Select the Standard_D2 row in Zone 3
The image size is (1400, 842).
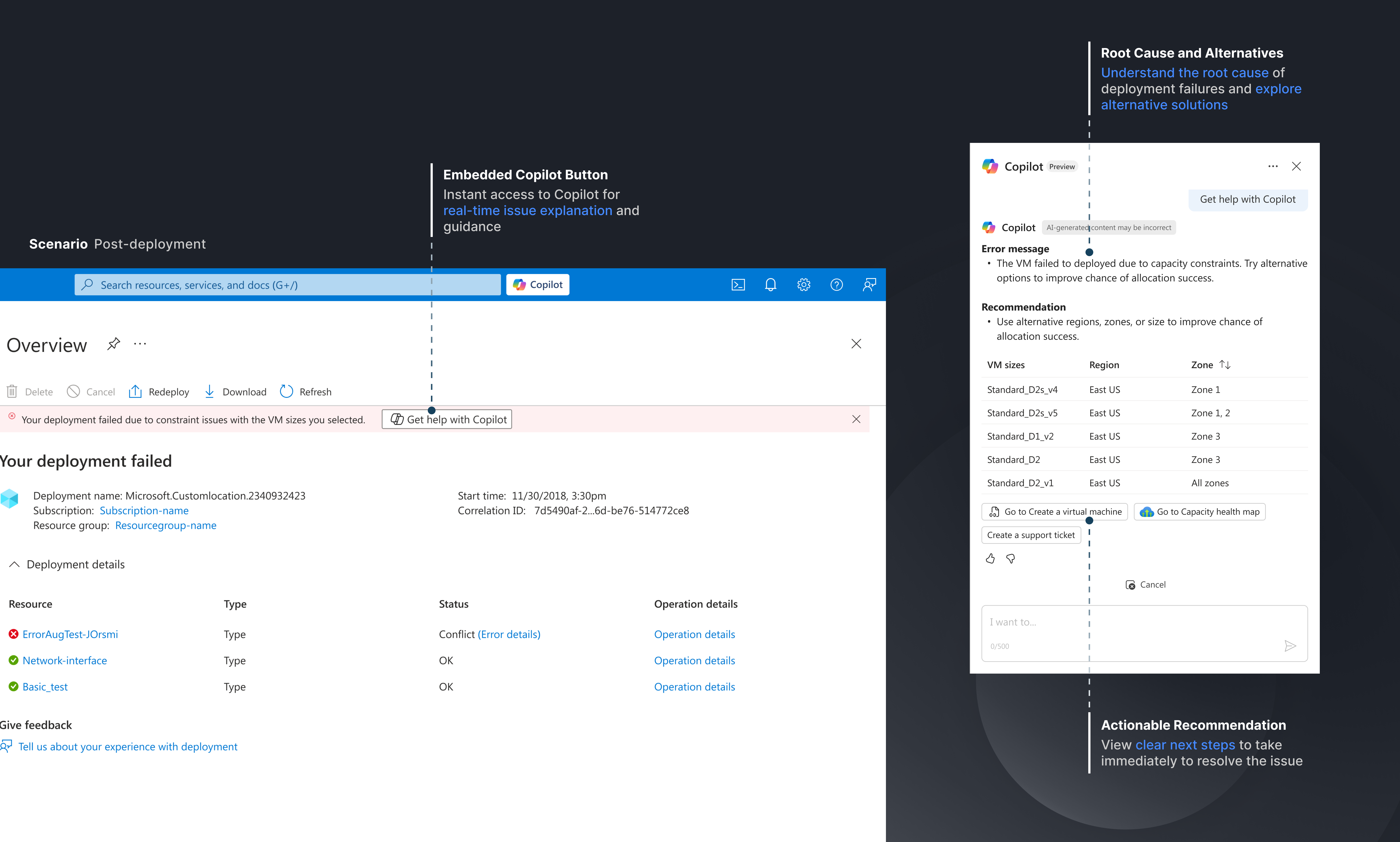(1145, 460)
